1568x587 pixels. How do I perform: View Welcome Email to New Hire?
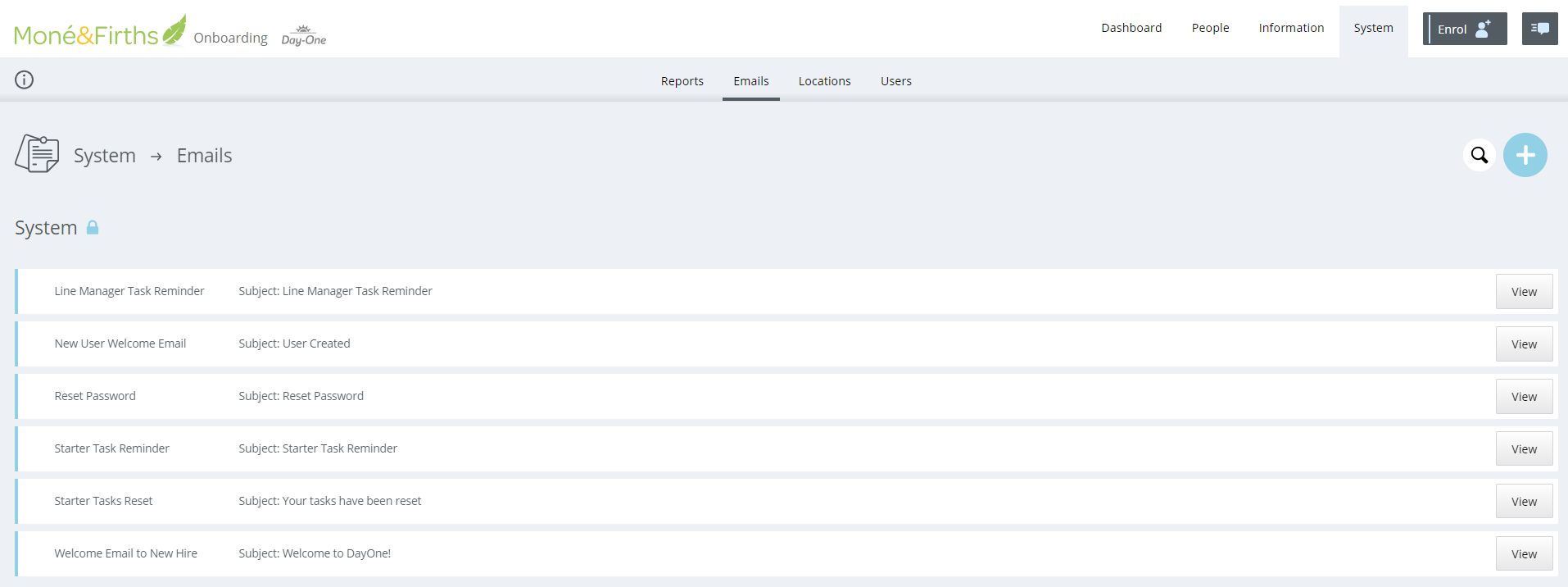(x=1523, y=554)
